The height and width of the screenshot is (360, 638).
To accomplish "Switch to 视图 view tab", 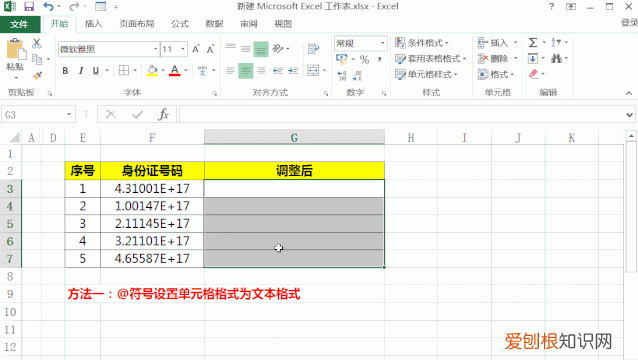I will click(x=283, y=24).
